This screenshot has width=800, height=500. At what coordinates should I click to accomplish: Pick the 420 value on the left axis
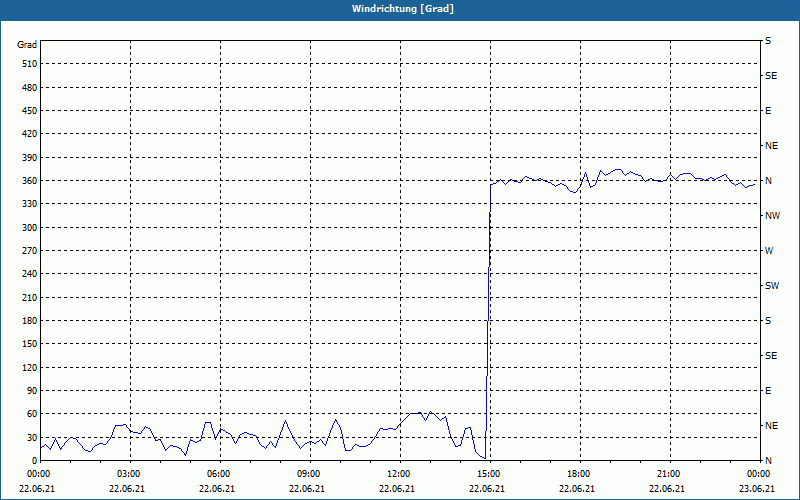29,134
